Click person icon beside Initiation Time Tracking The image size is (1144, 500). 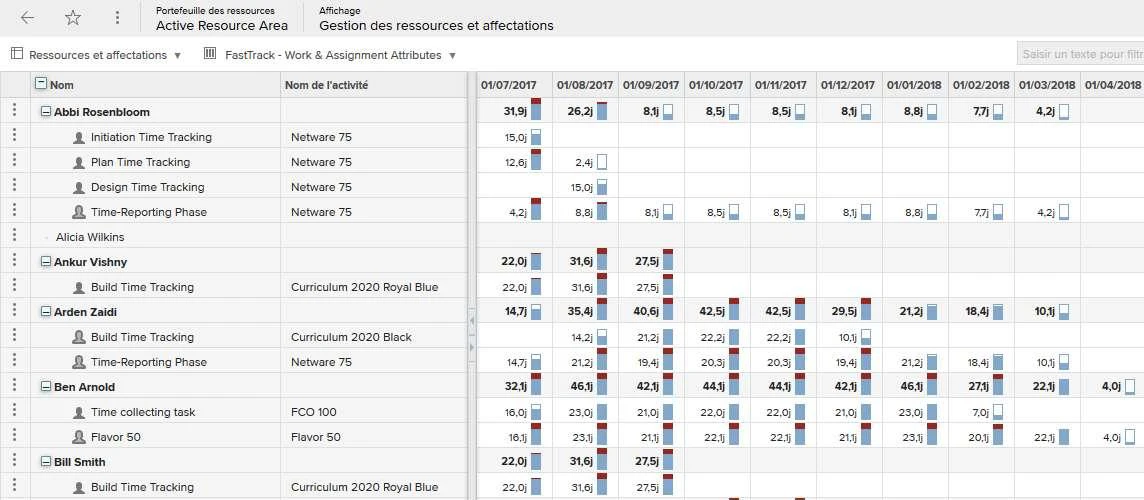pyautogui.click(x=79, y=137)
